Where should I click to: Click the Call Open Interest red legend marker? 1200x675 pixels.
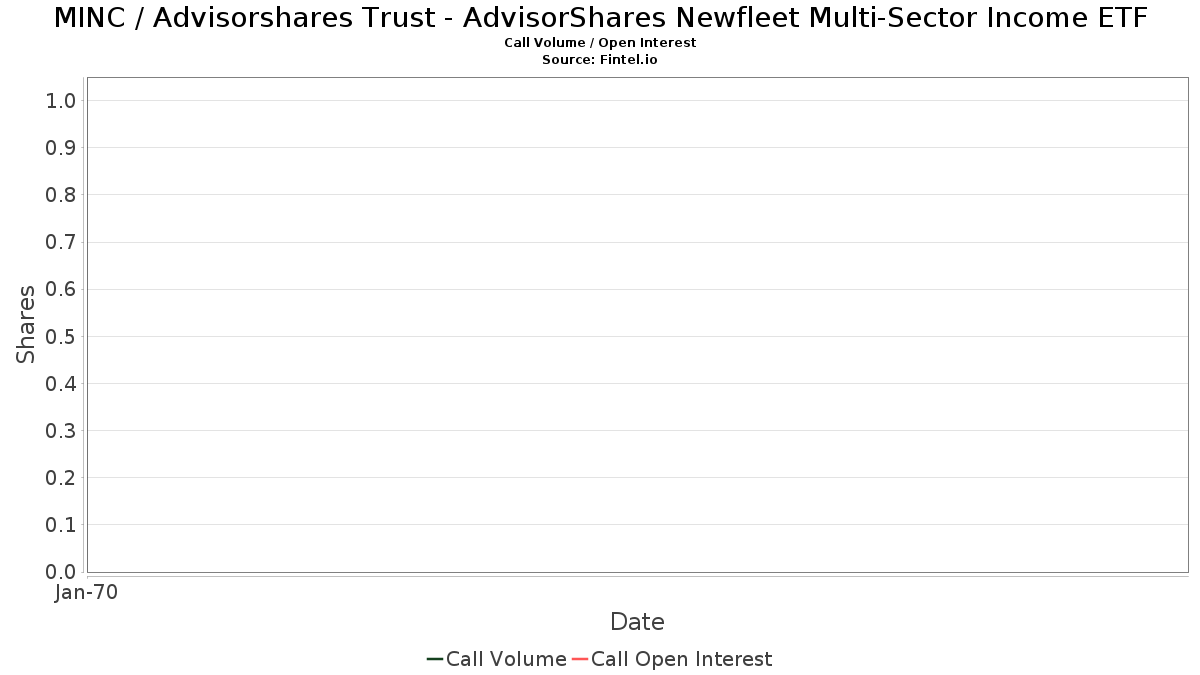580,659
